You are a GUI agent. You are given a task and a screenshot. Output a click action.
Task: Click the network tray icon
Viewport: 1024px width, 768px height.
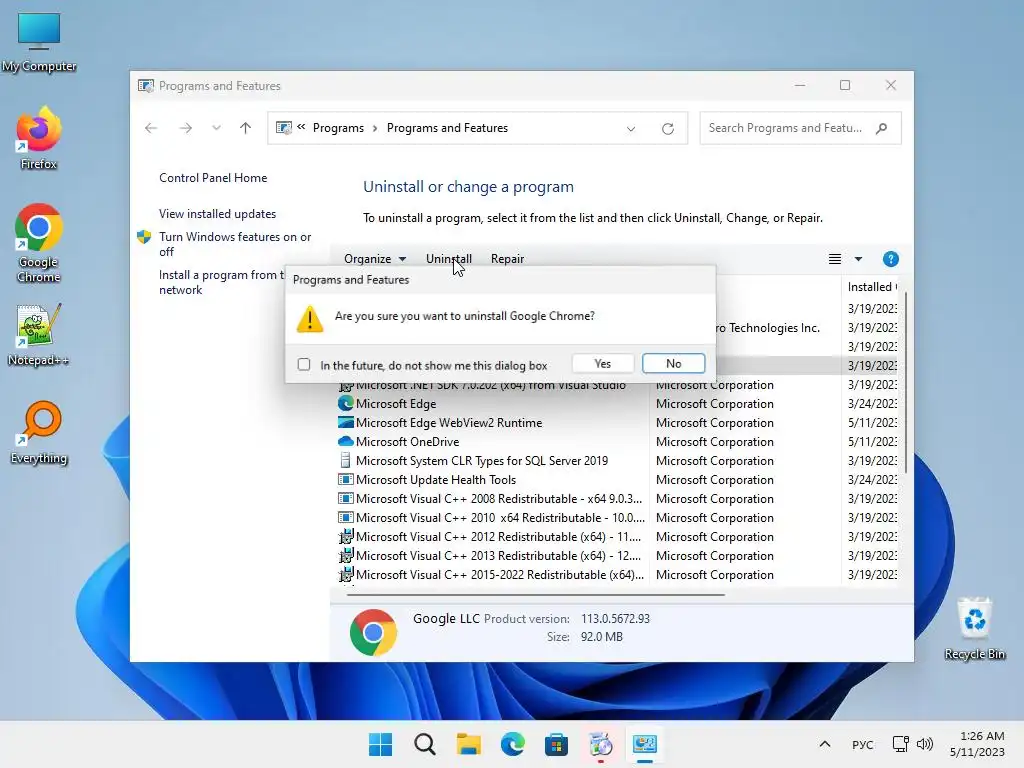point(901,744)
